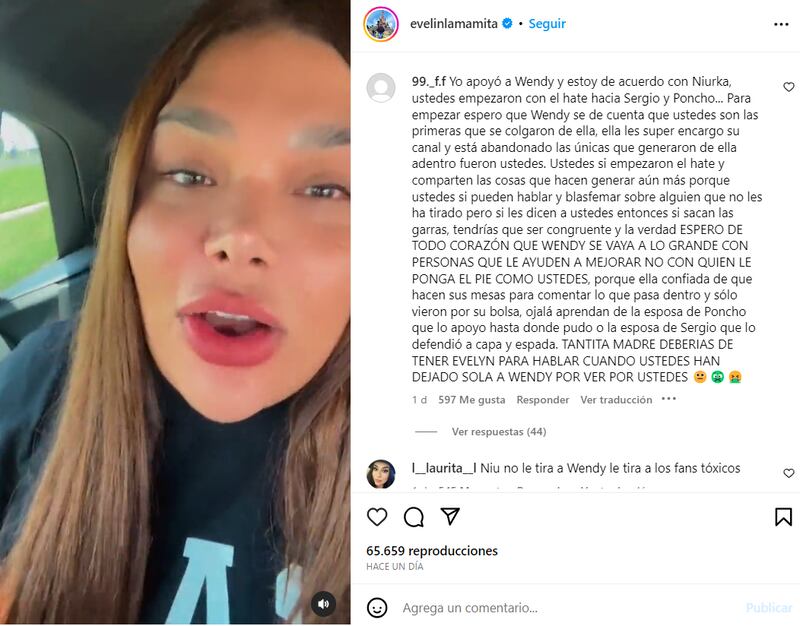Viewport: 800px width, 626px height.
Task: Open comment bubble icon below post
Action: pos(414,517)
